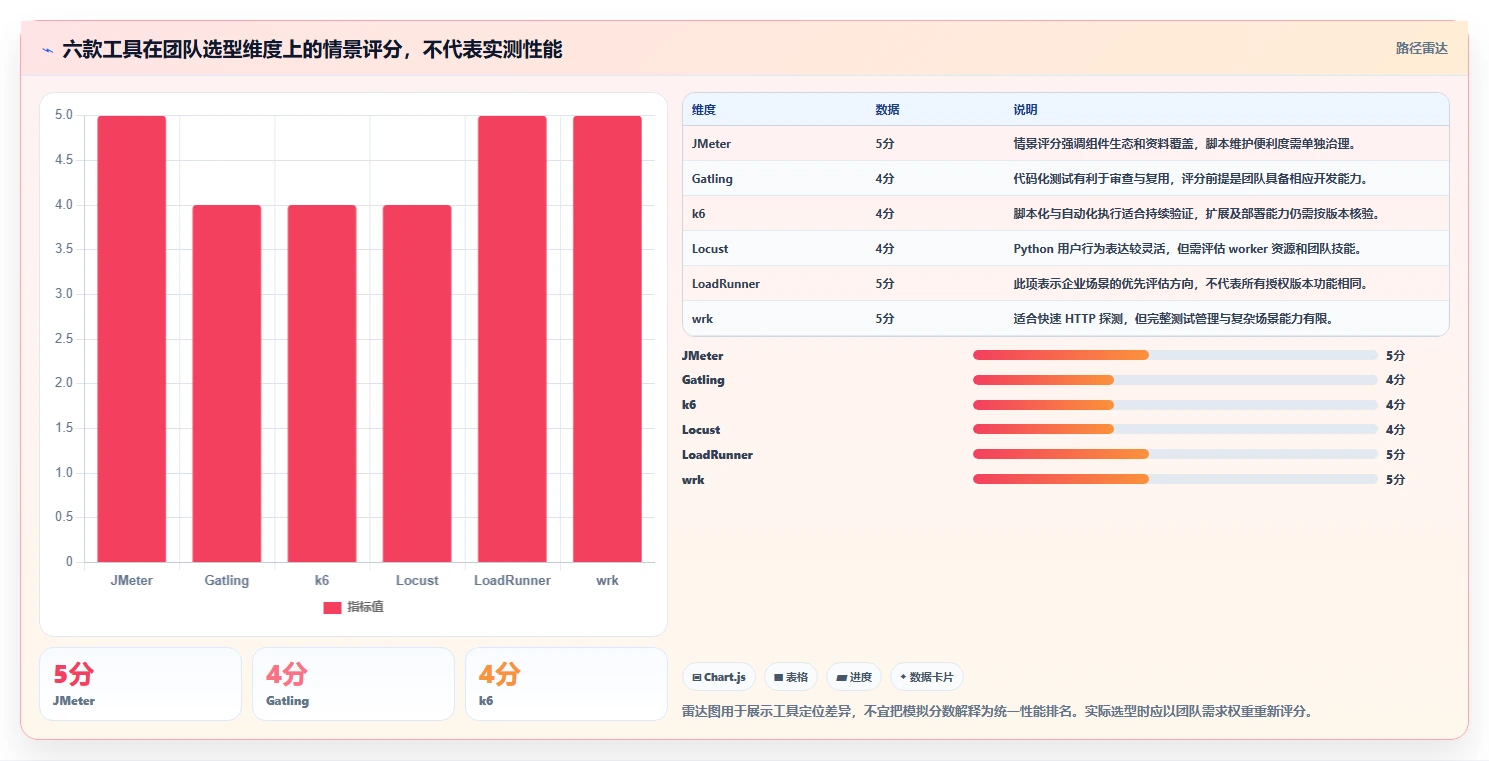Click the LoadRunner description about 企业场景
The width and height of the screenshot is (1489, 761).
pyautogui.click(x=1190, y=284)
